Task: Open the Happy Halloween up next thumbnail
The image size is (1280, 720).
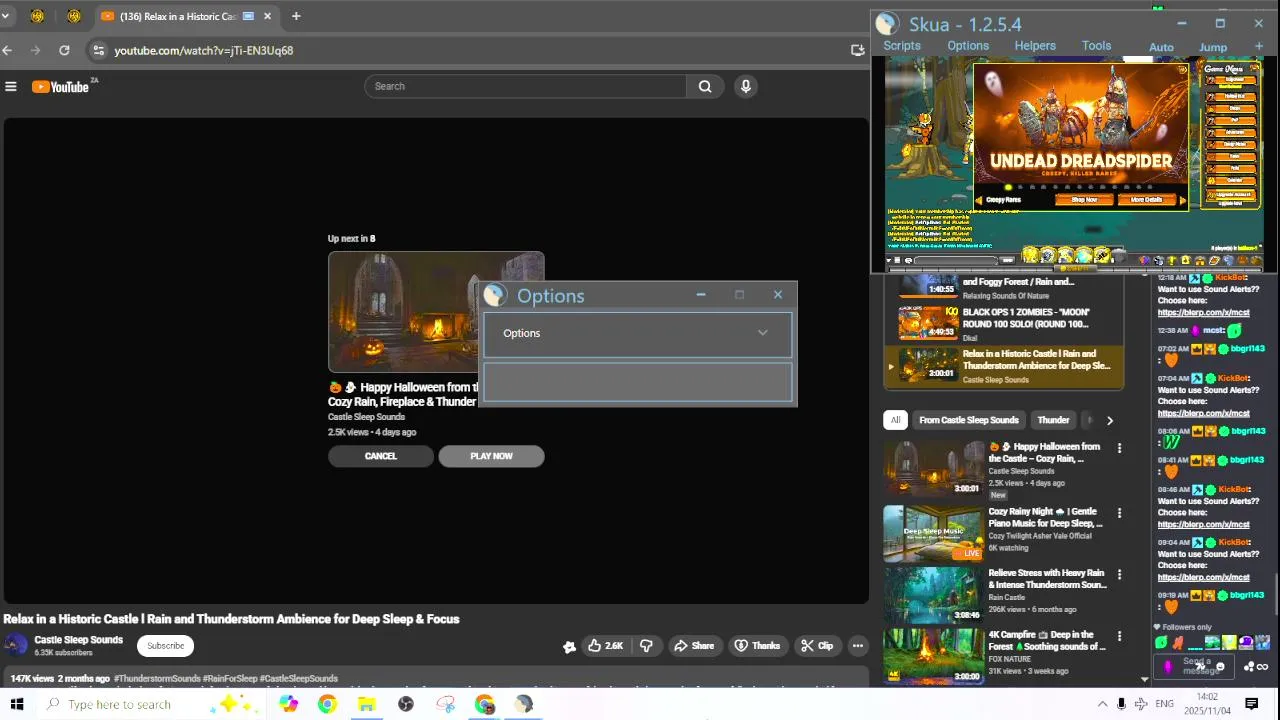Action: (436, 312)
